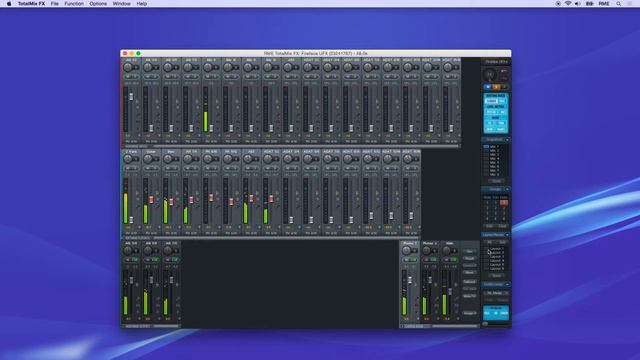This screenshot has width=640, height=360.
Task: Toggle the global Mute button
Action: pos(488,87)
